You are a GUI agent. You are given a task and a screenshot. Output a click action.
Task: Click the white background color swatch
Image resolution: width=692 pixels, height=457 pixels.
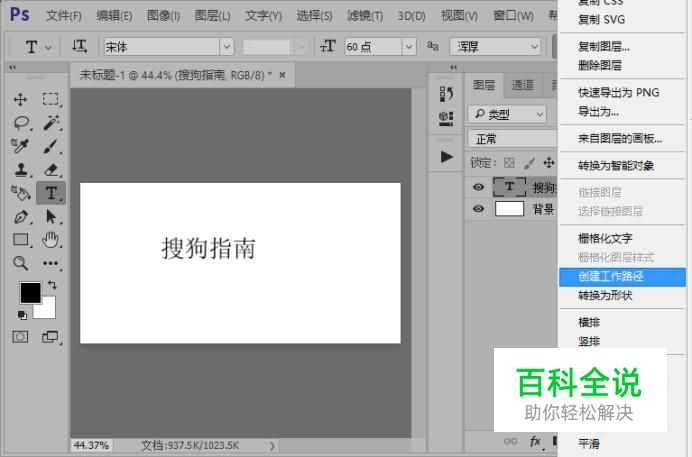[48, 310]
